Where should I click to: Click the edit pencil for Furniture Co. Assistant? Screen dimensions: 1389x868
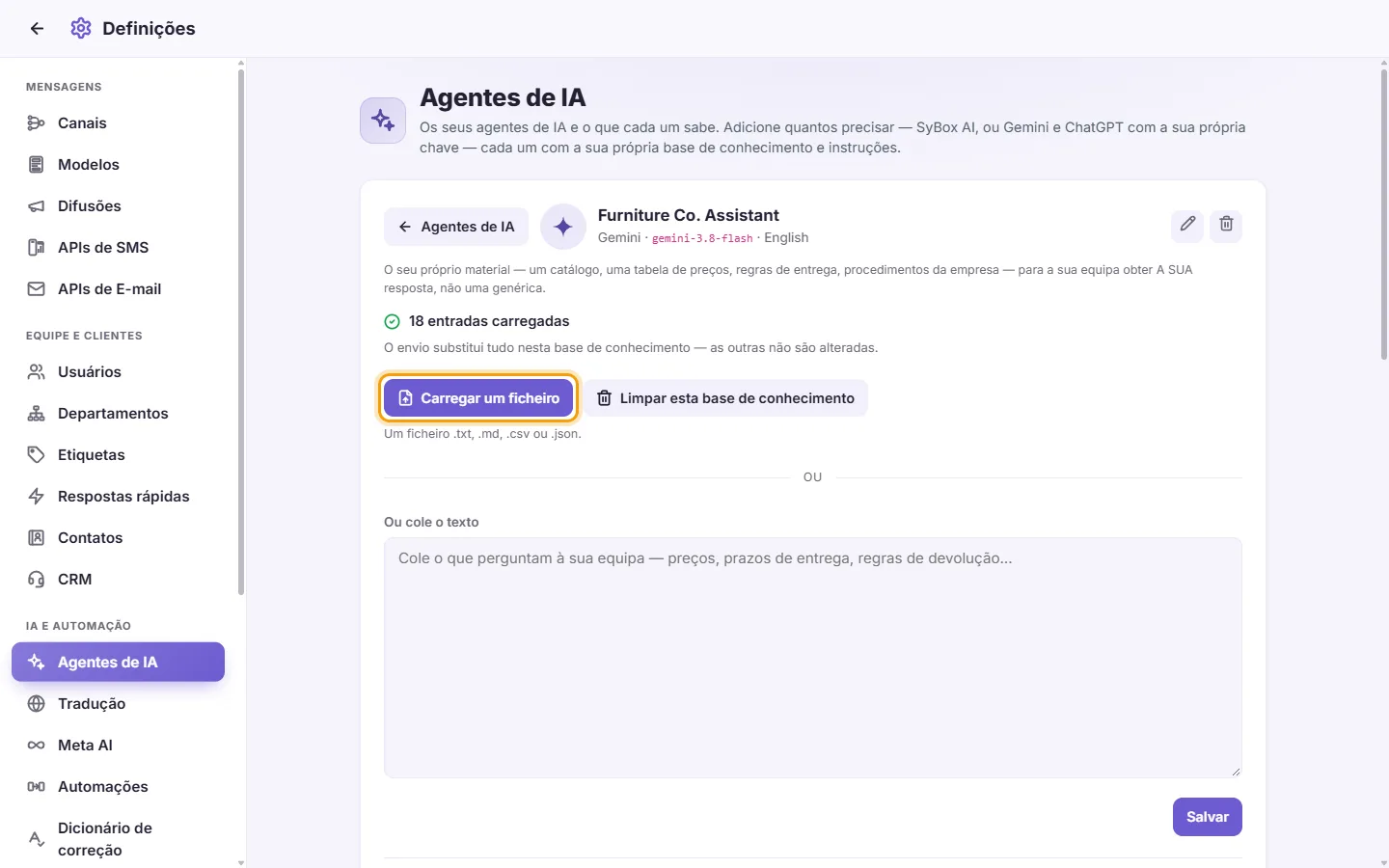pos(1187,225)
